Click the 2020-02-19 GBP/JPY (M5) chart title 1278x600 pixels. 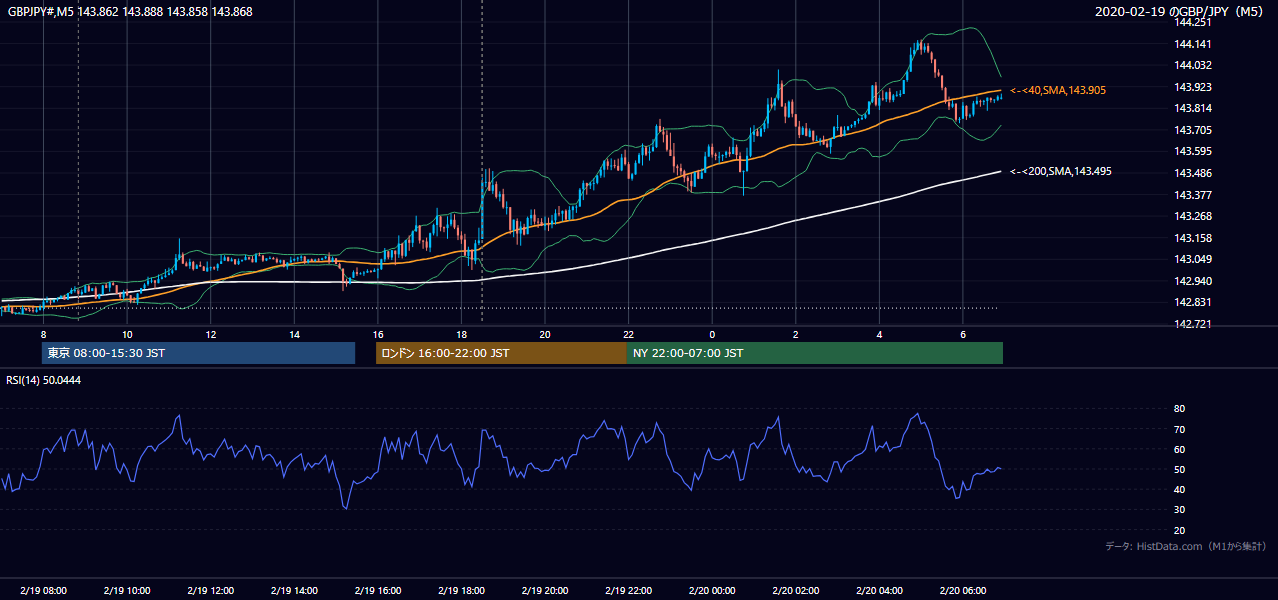1179,11
